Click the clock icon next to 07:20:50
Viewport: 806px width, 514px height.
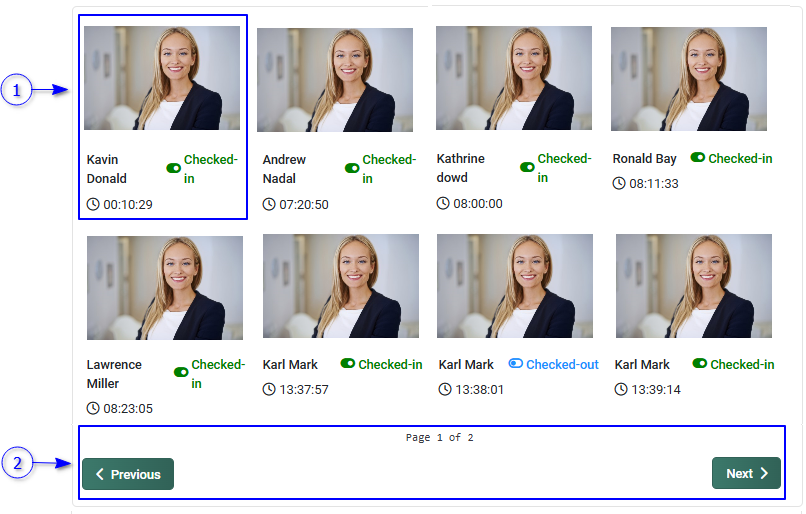(x=269, y=204)
